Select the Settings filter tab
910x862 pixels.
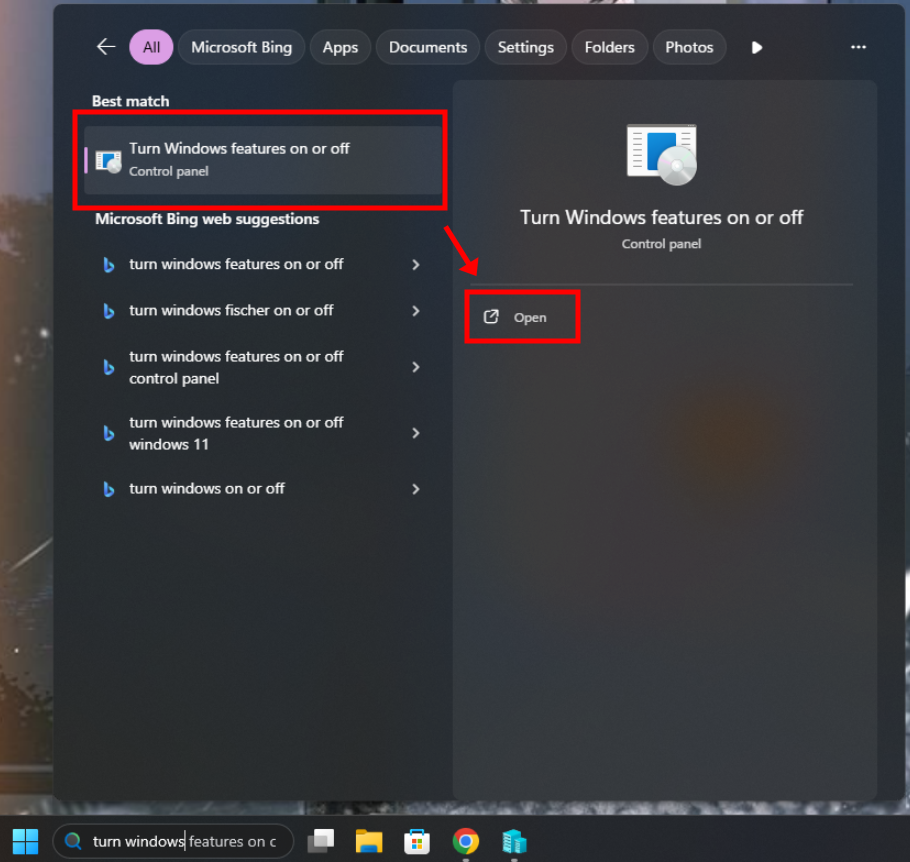(x=525, y=47)
